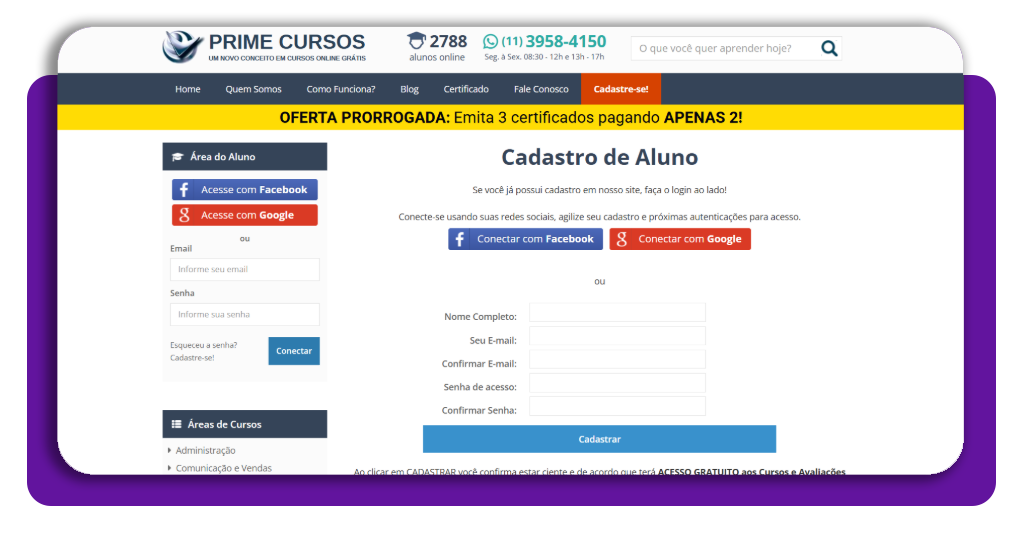Click the Esqueceu a senha? link
Viewport: 1024px width, 536px height.
(204, 345)
